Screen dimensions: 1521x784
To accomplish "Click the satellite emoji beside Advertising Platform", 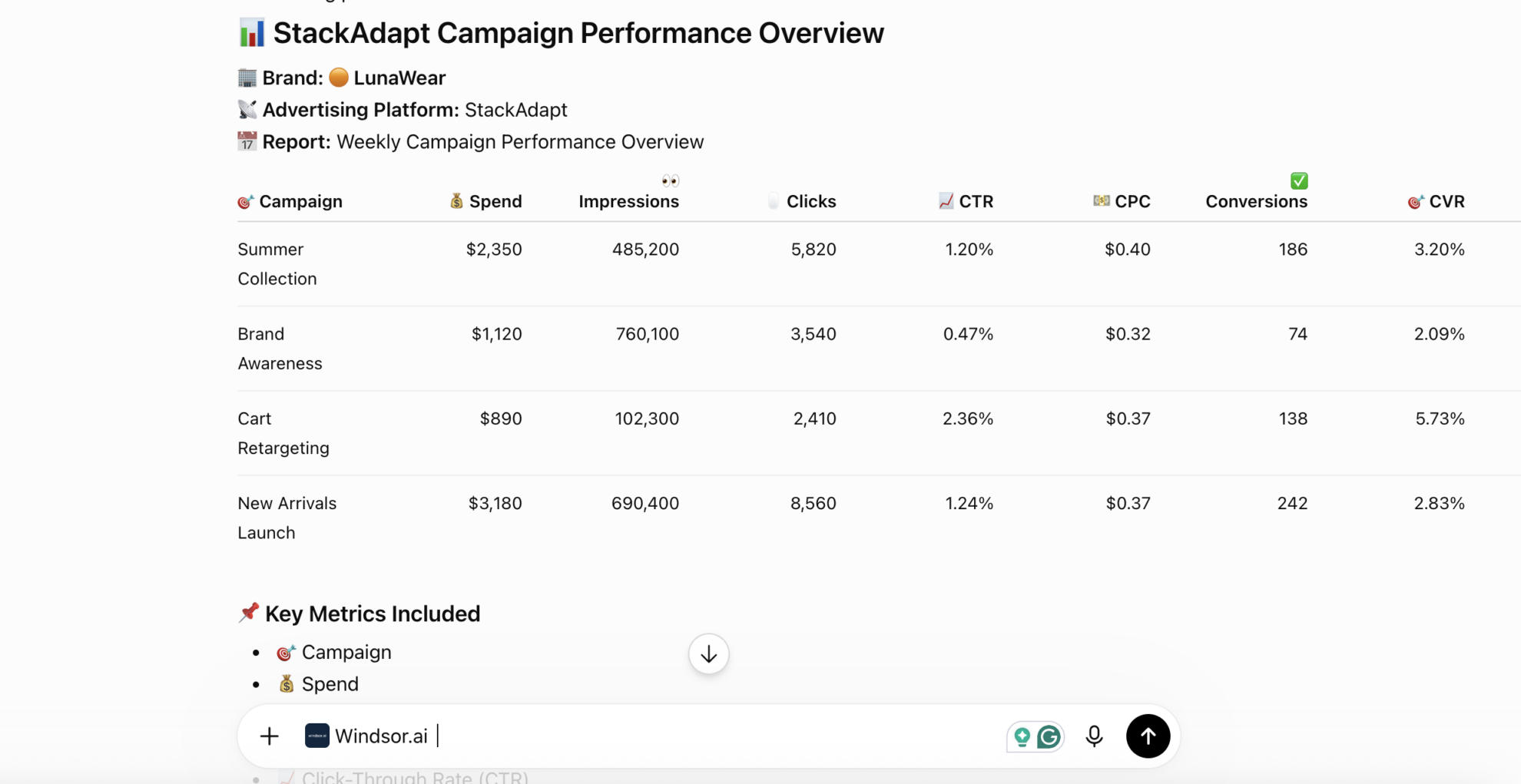I will pyautogui.click(x=247, y=110).
